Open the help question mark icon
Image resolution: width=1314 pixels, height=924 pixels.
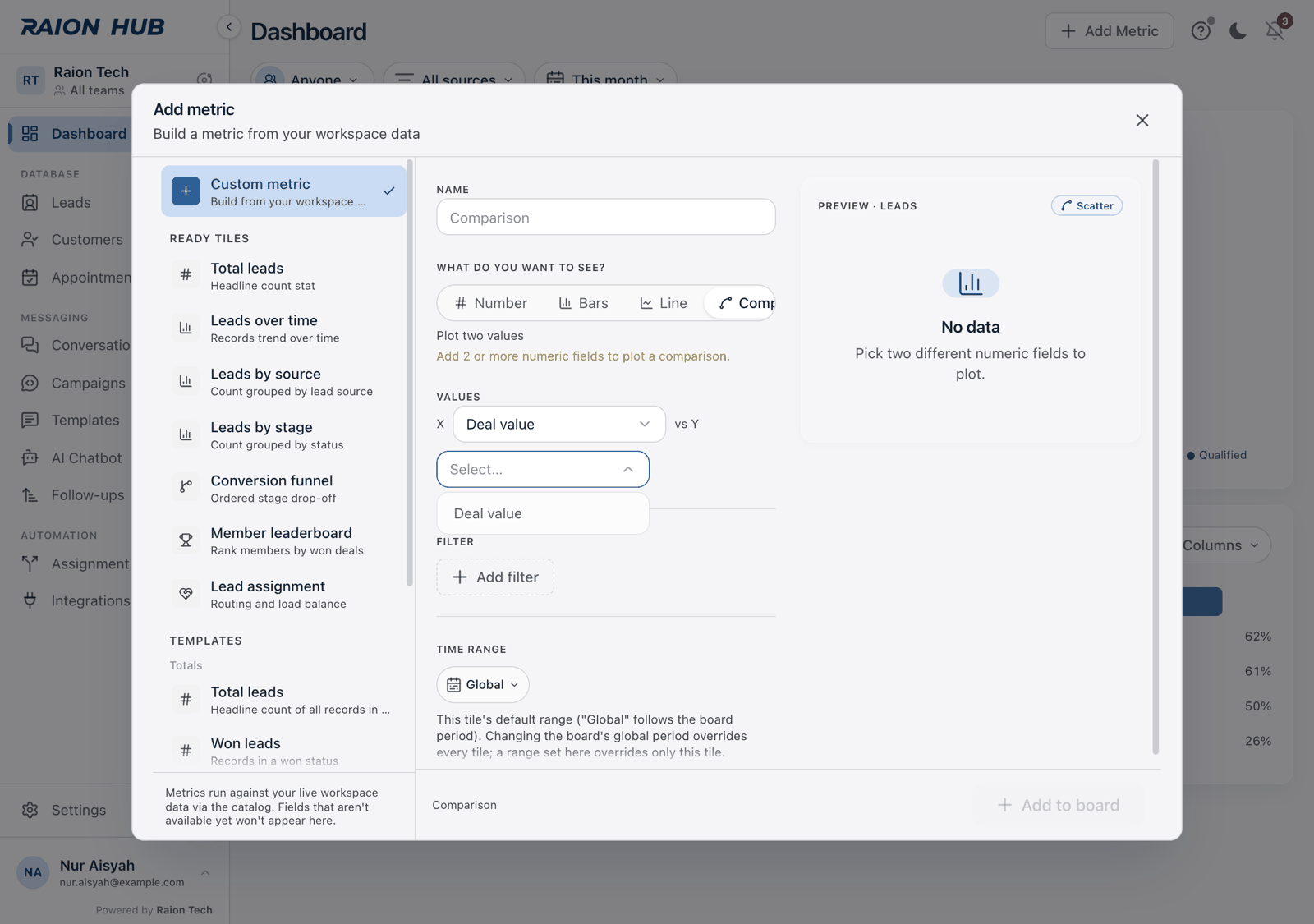1201,31
